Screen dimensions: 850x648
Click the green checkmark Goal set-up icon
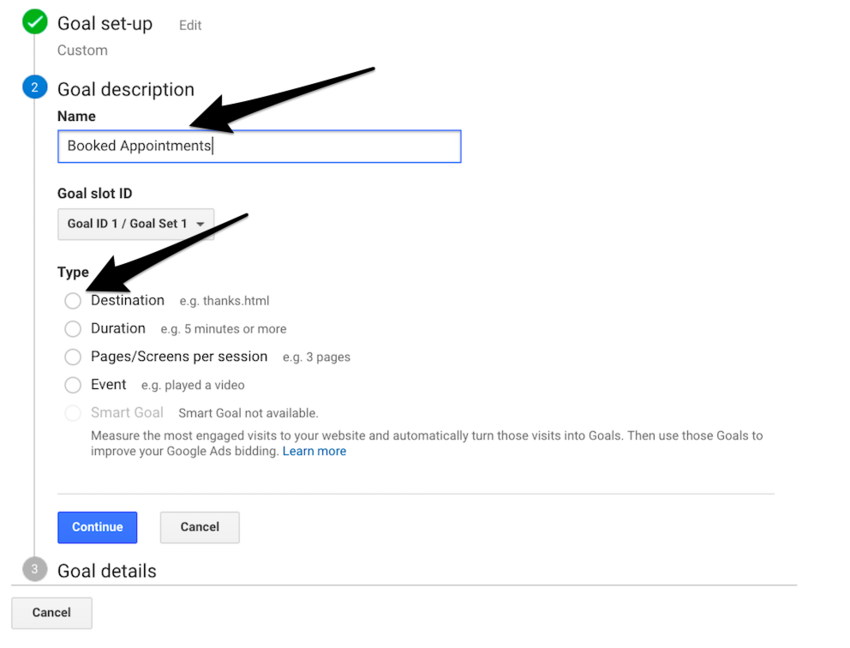(x=35, y=23)
